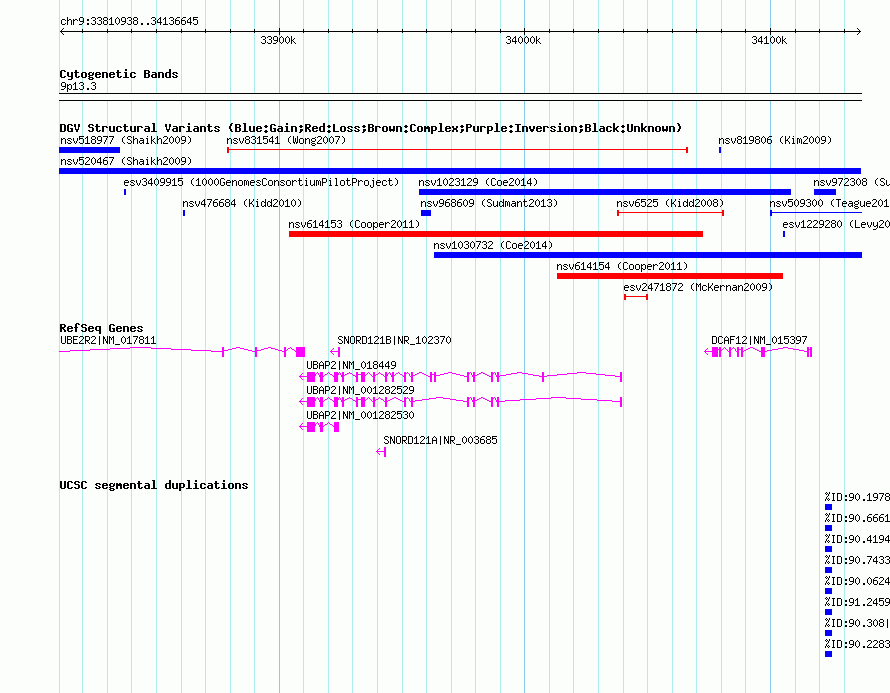Click the %ID:90.2283 segmental duplication block
The image size is (890, 693).
click(828, 654)
